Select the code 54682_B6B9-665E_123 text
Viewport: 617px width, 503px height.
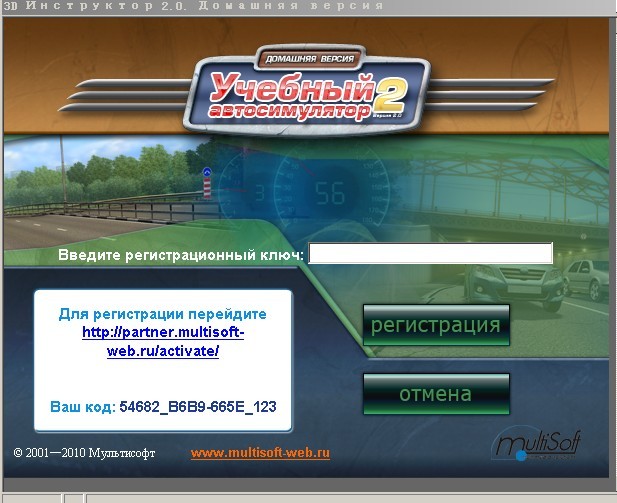pyautogui.click(x=198, y=407)
